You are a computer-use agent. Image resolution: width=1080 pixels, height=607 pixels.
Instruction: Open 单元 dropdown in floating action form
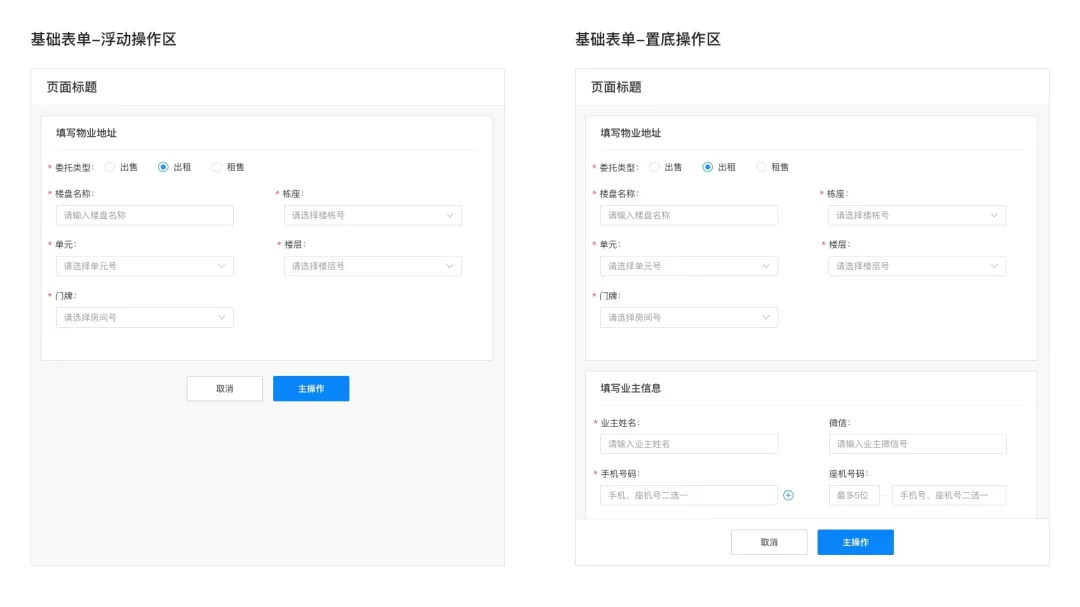click(x=145, y=266)
